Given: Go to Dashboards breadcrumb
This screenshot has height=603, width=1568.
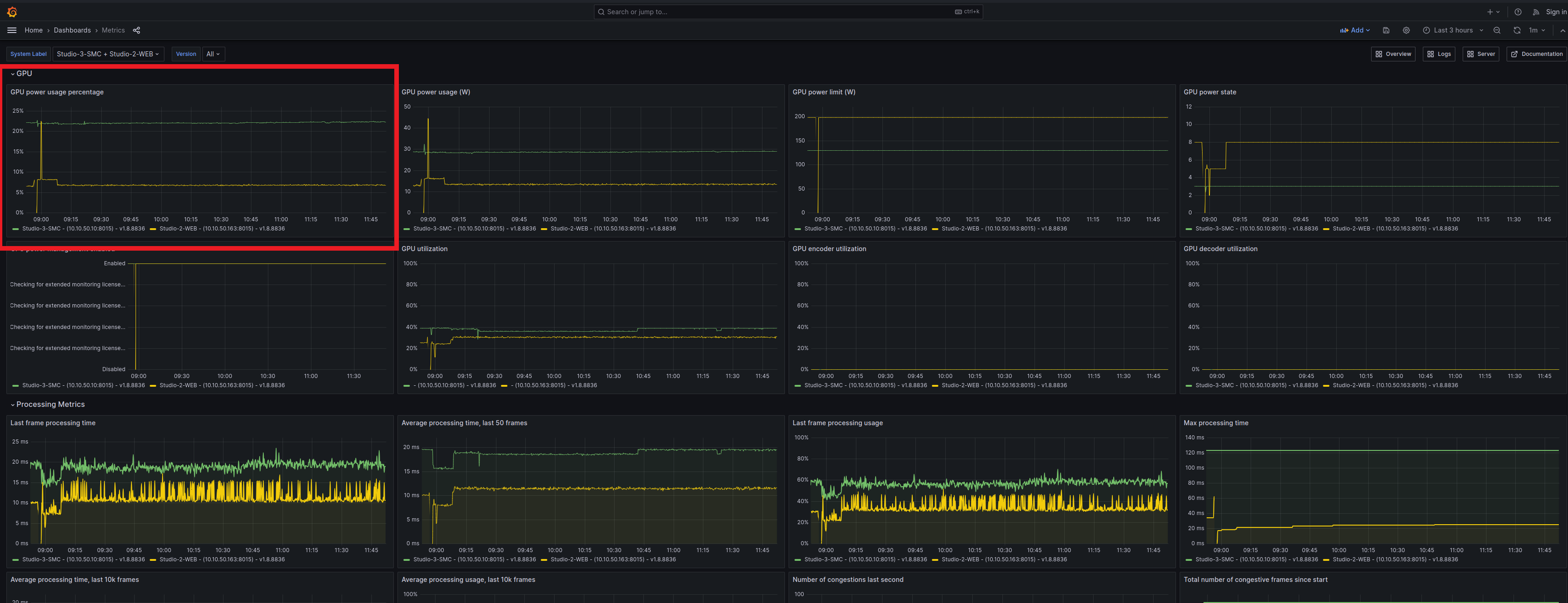Looking at the screenshot, I should coord(72,30).
